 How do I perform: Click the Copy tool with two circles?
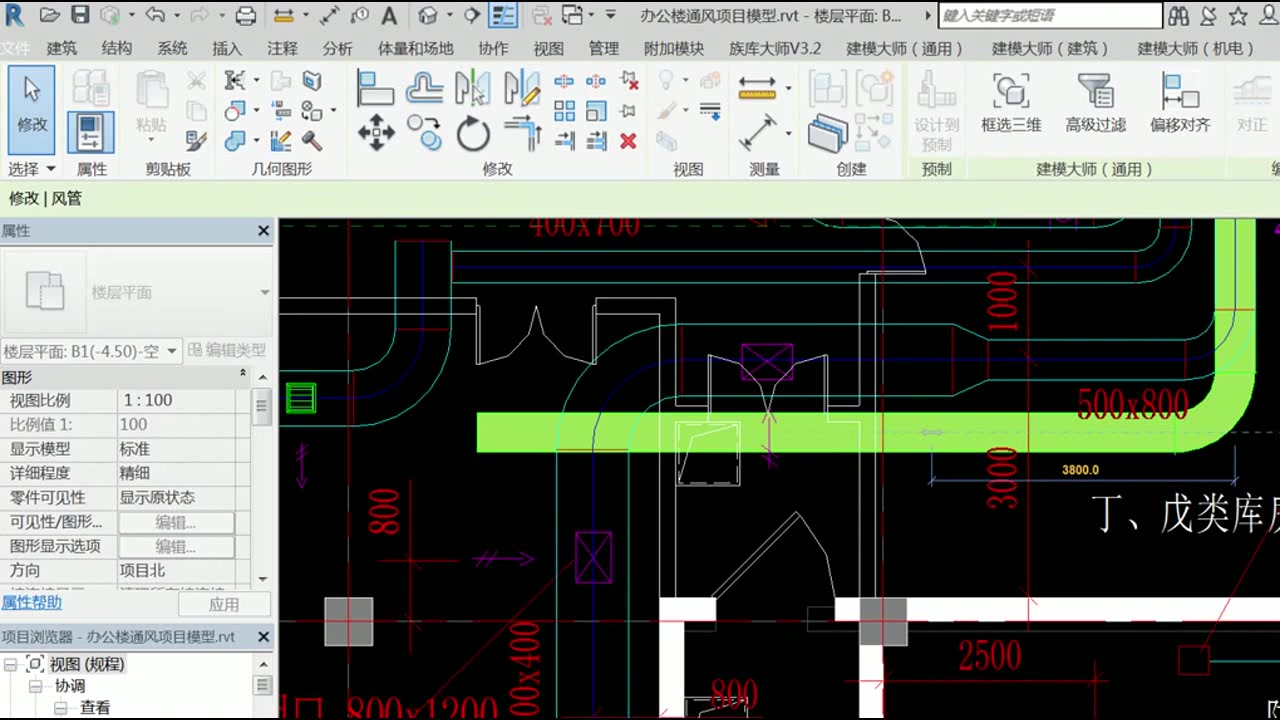pyautogui.click(x=424, y=133)
